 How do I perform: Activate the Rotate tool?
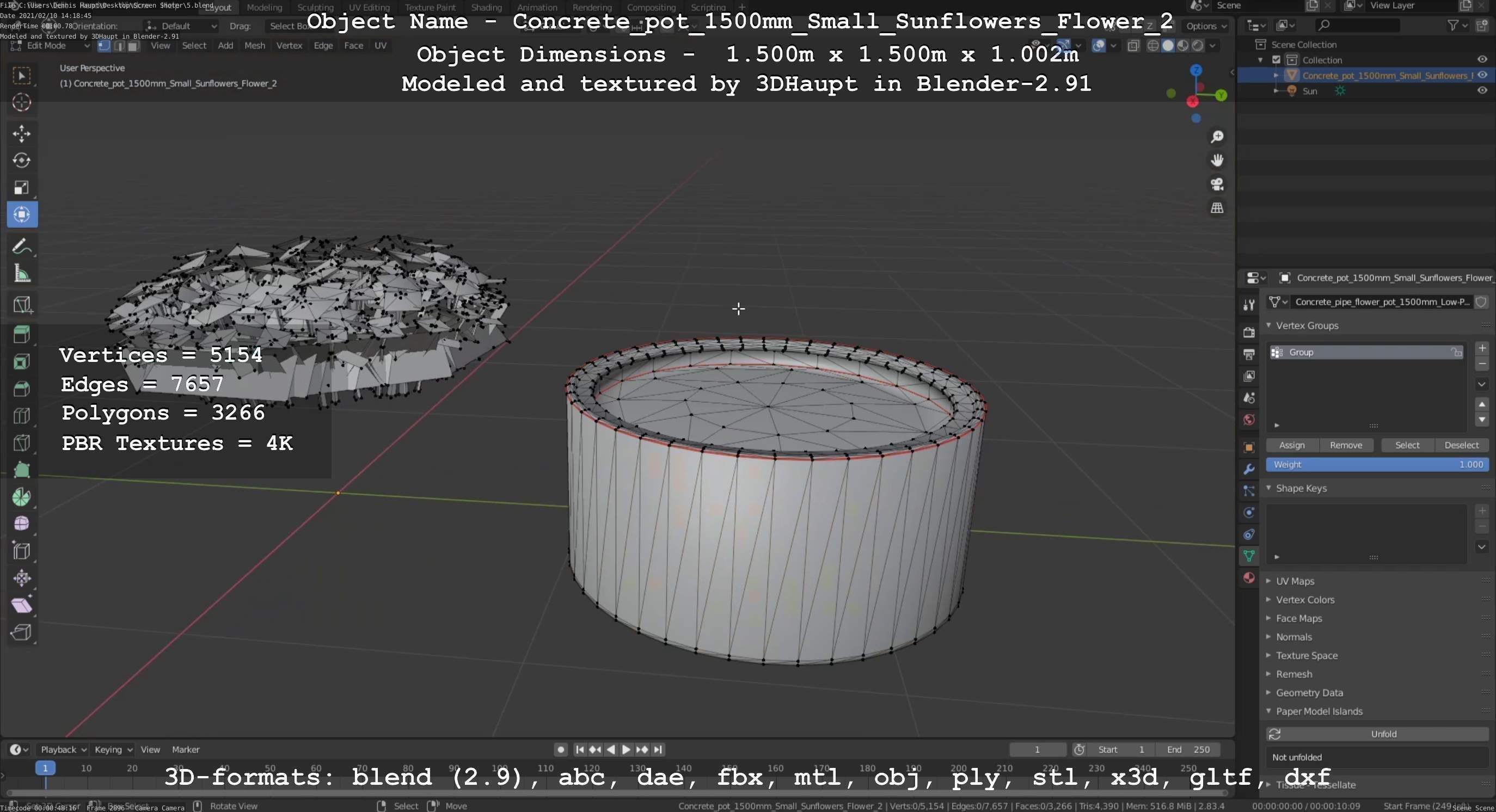pyautogui.click(x=21, y=160)
